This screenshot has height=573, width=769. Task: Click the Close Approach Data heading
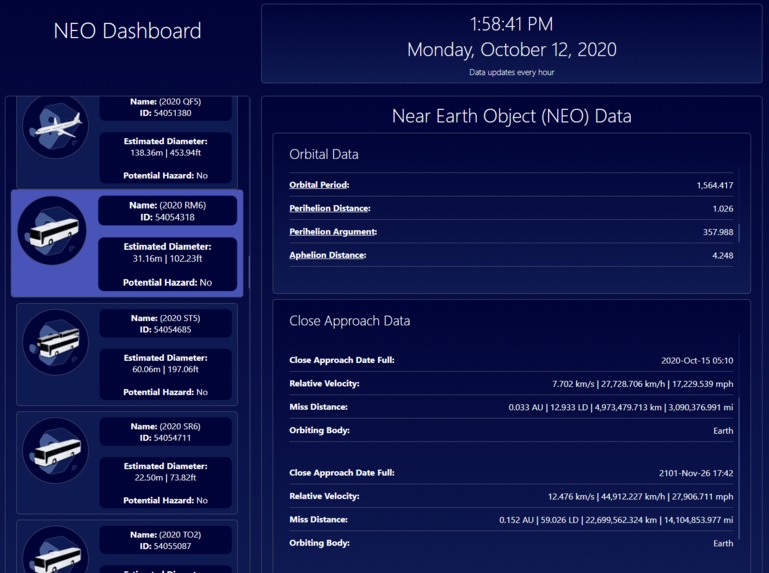[x=350, y=321]
